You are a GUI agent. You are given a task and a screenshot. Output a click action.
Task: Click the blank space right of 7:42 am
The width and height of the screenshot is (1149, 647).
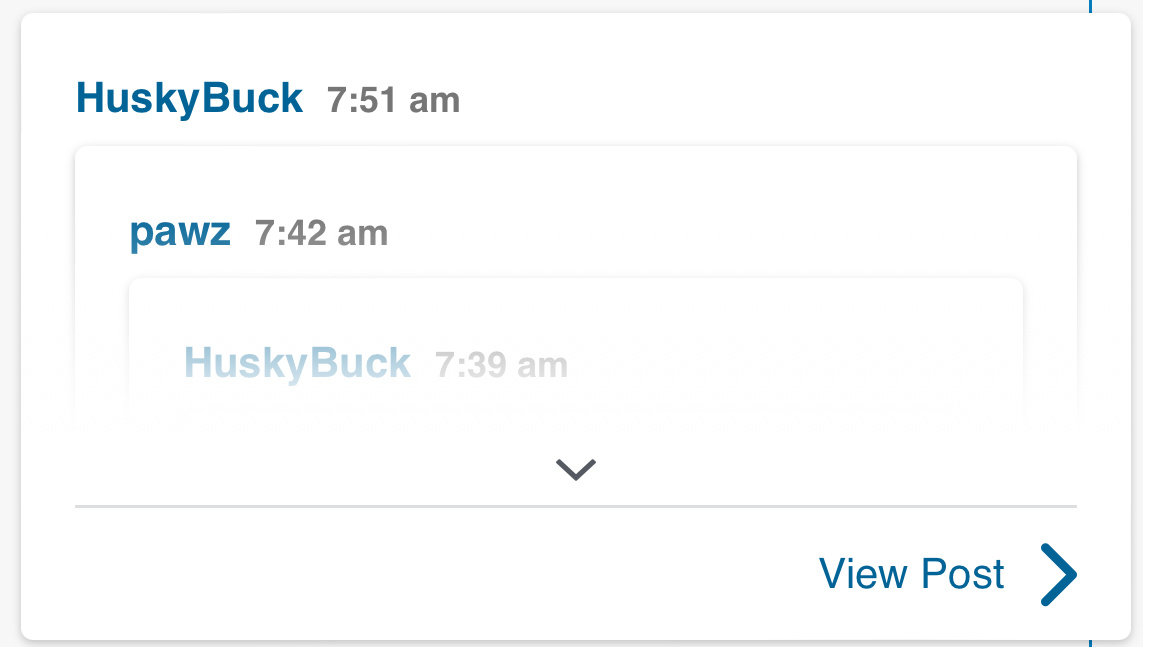pyautogui.click(x=700, y=234)
